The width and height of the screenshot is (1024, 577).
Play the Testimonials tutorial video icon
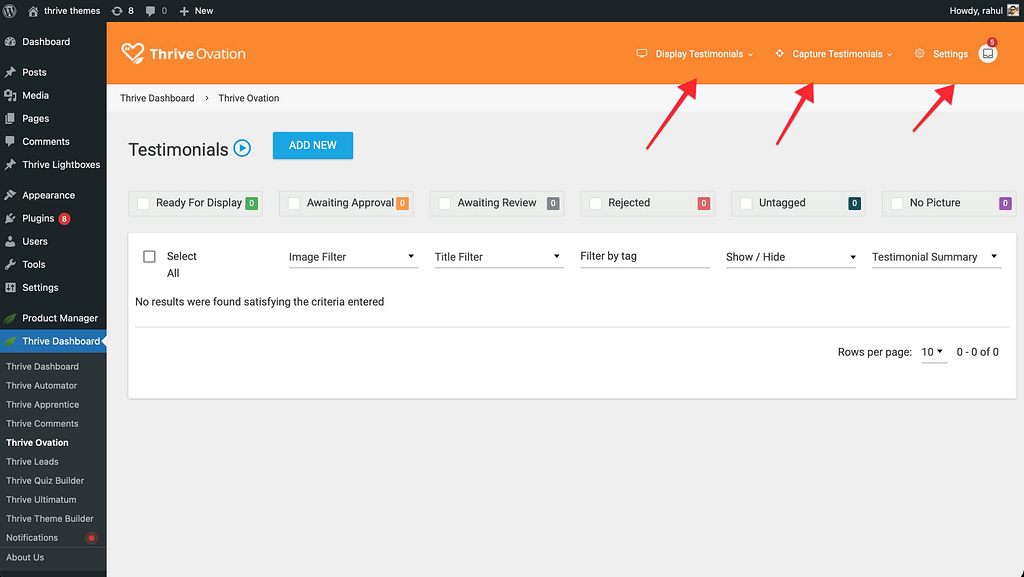(x=242, y=148)
